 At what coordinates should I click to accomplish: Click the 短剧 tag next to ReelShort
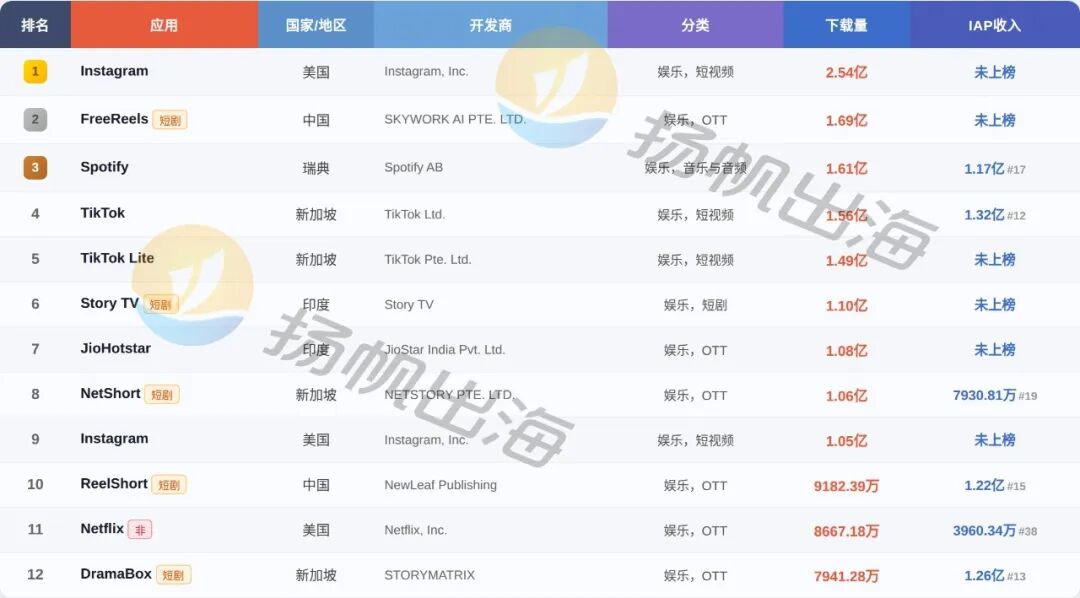[x=169, y=485]
